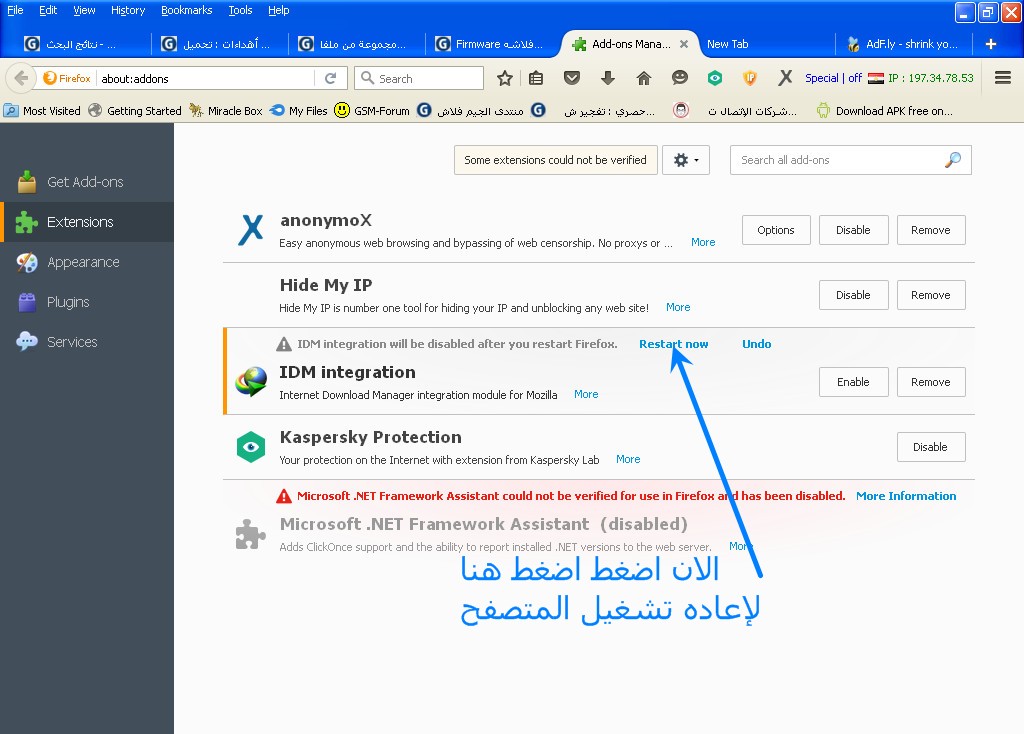
Task: Click the Kaspersky Protection hexagon icon
Action: click(251, 447)
